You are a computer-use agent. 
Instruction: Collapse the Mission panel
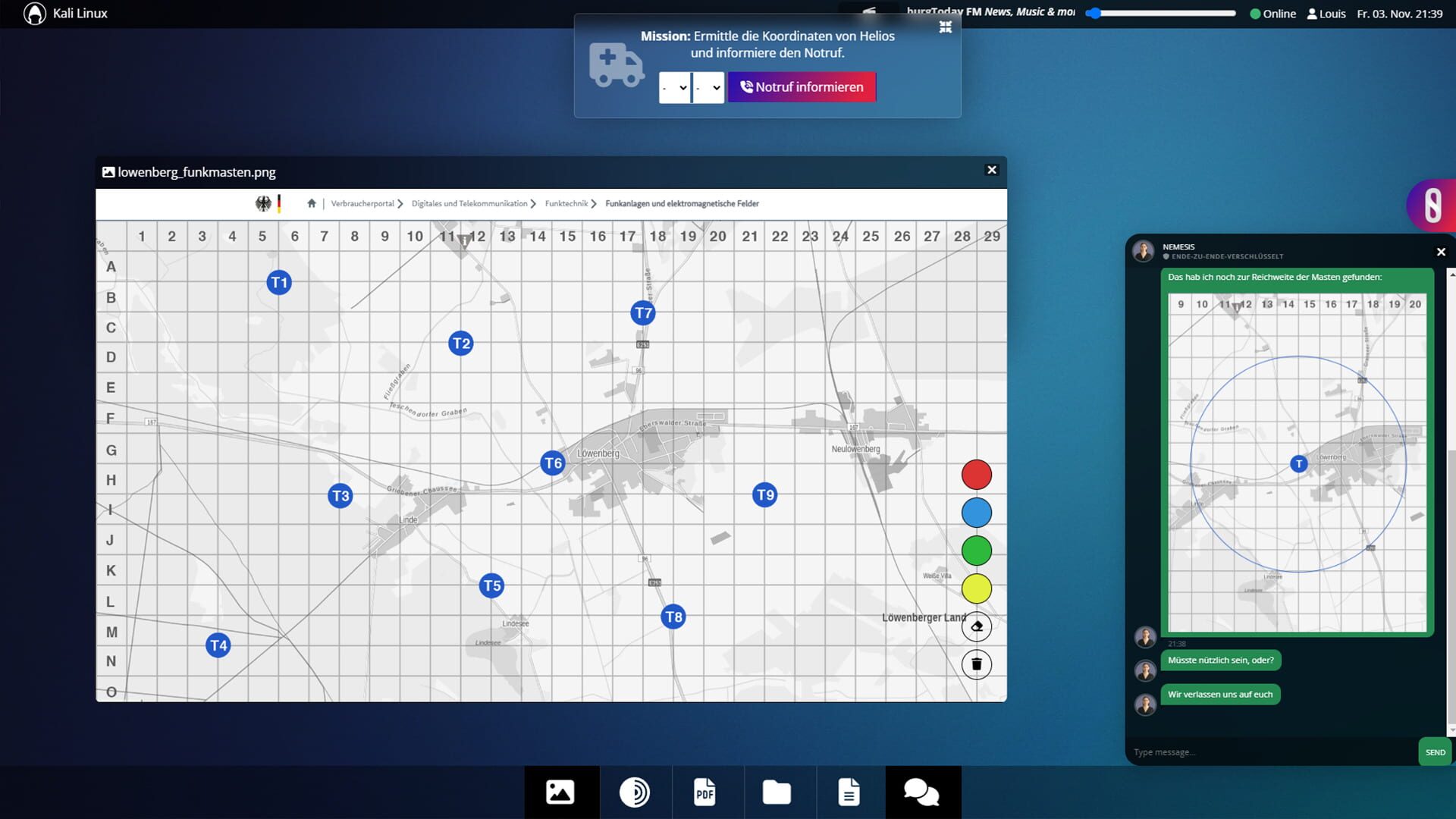[x=946, y=27]
